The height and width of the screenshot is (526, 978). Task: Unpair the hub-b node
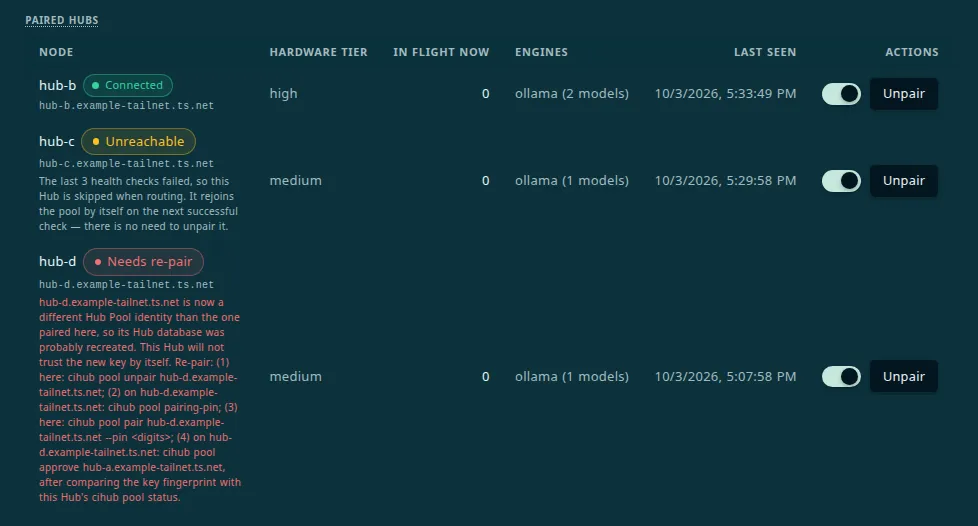click(x=904, y=94)
